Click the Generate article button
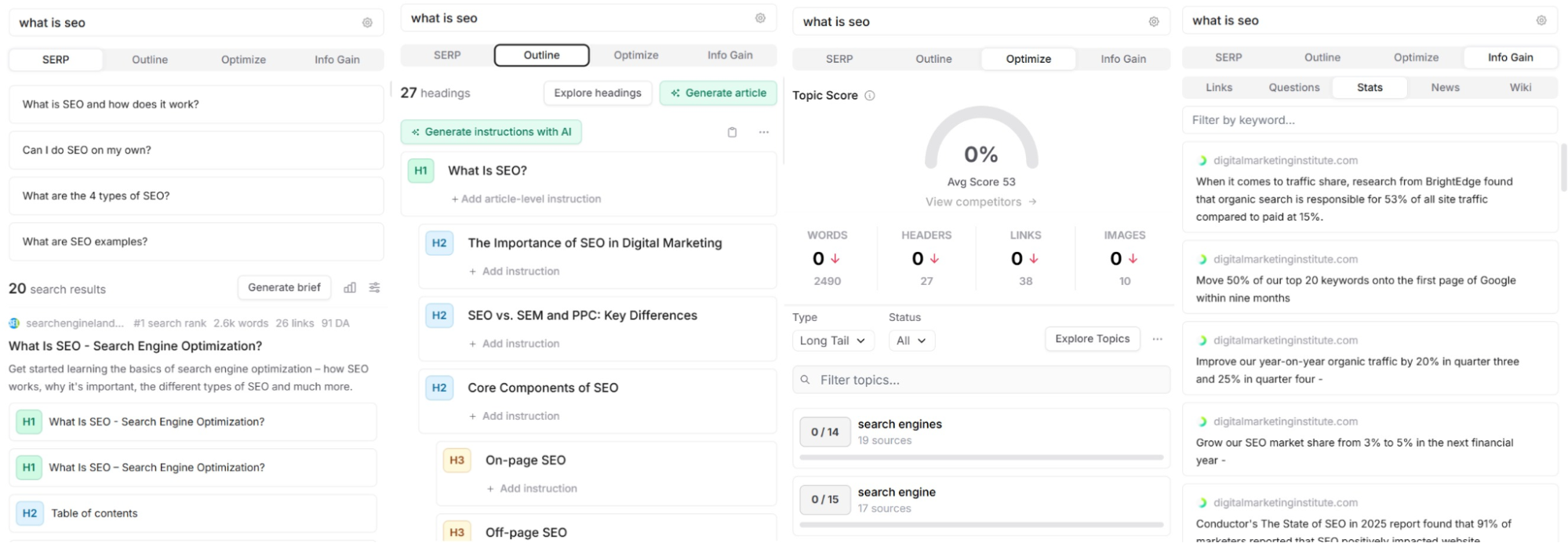The width and height of the screenshot is (1568, 543). tap(719, 93)
